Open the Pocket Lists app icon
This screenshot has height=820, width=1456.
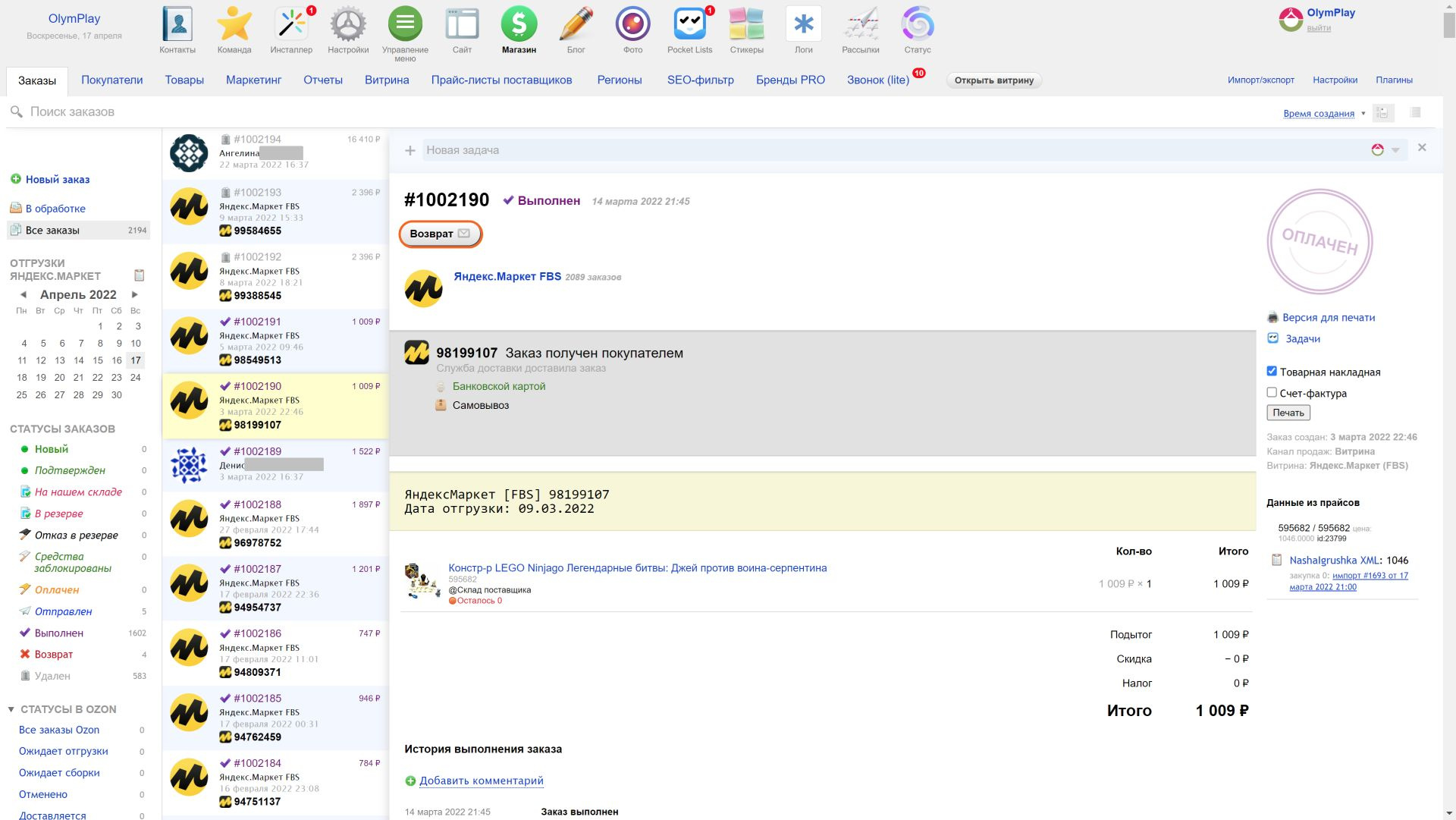click(689, 25)
